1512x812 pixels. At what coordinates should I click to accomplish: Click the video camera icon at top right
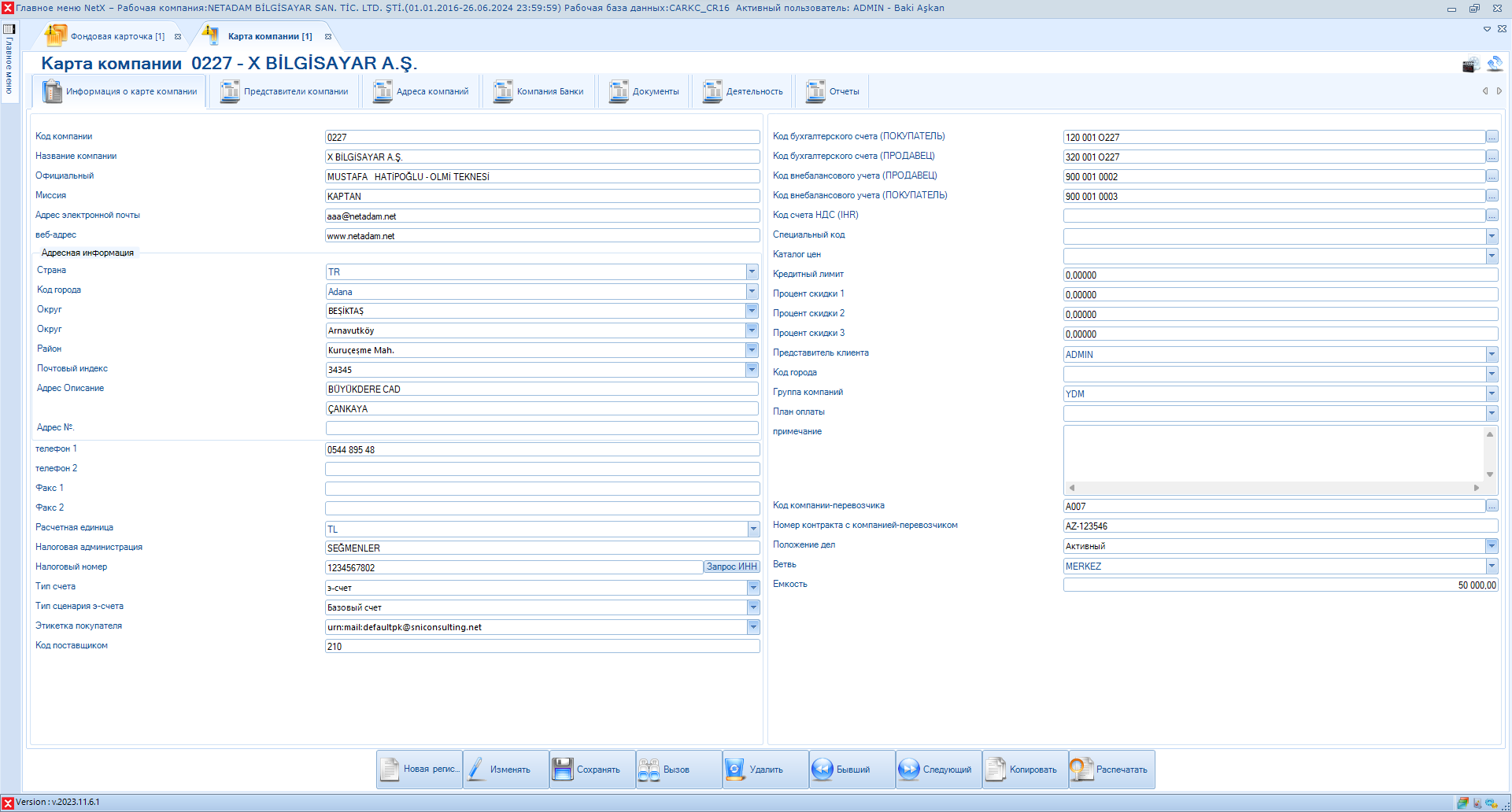tap(1470, 65)
